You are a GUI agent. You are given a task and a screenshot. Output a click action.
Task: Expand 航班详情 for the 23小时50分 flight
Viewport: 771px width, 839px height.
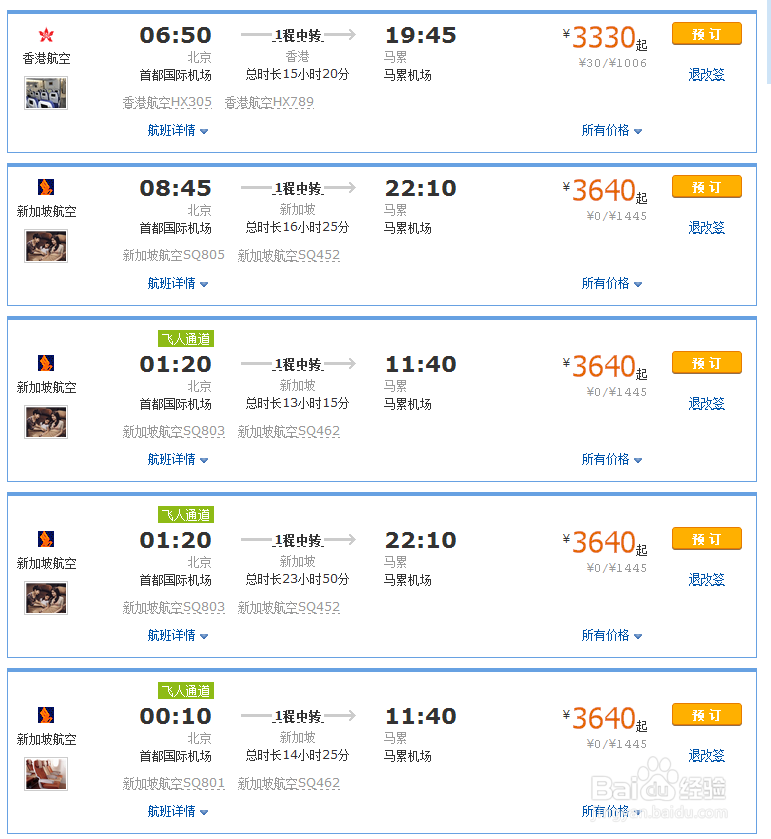click(x=178, y=636)
